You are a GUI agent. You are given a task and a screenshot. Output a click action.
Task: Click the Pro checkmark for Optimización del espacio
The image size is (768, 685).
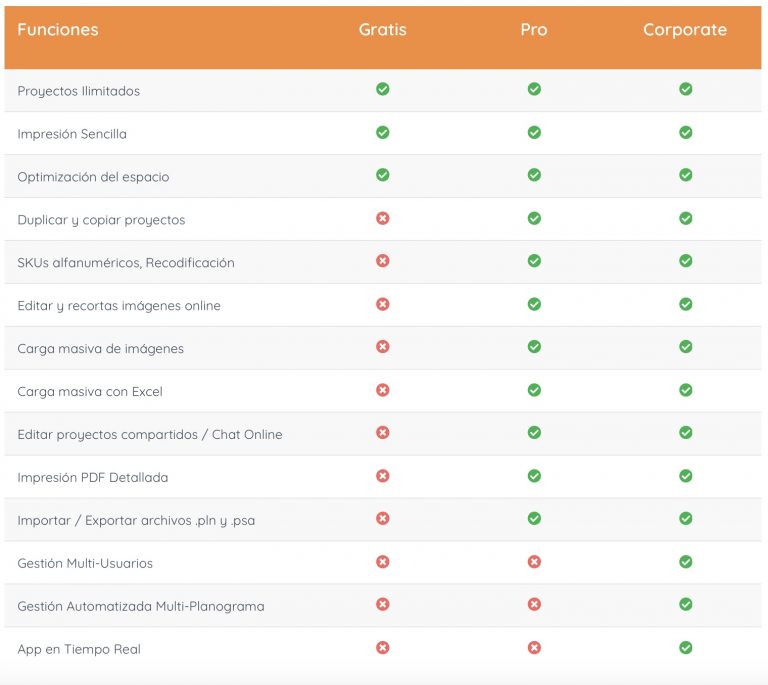[534, 175]
